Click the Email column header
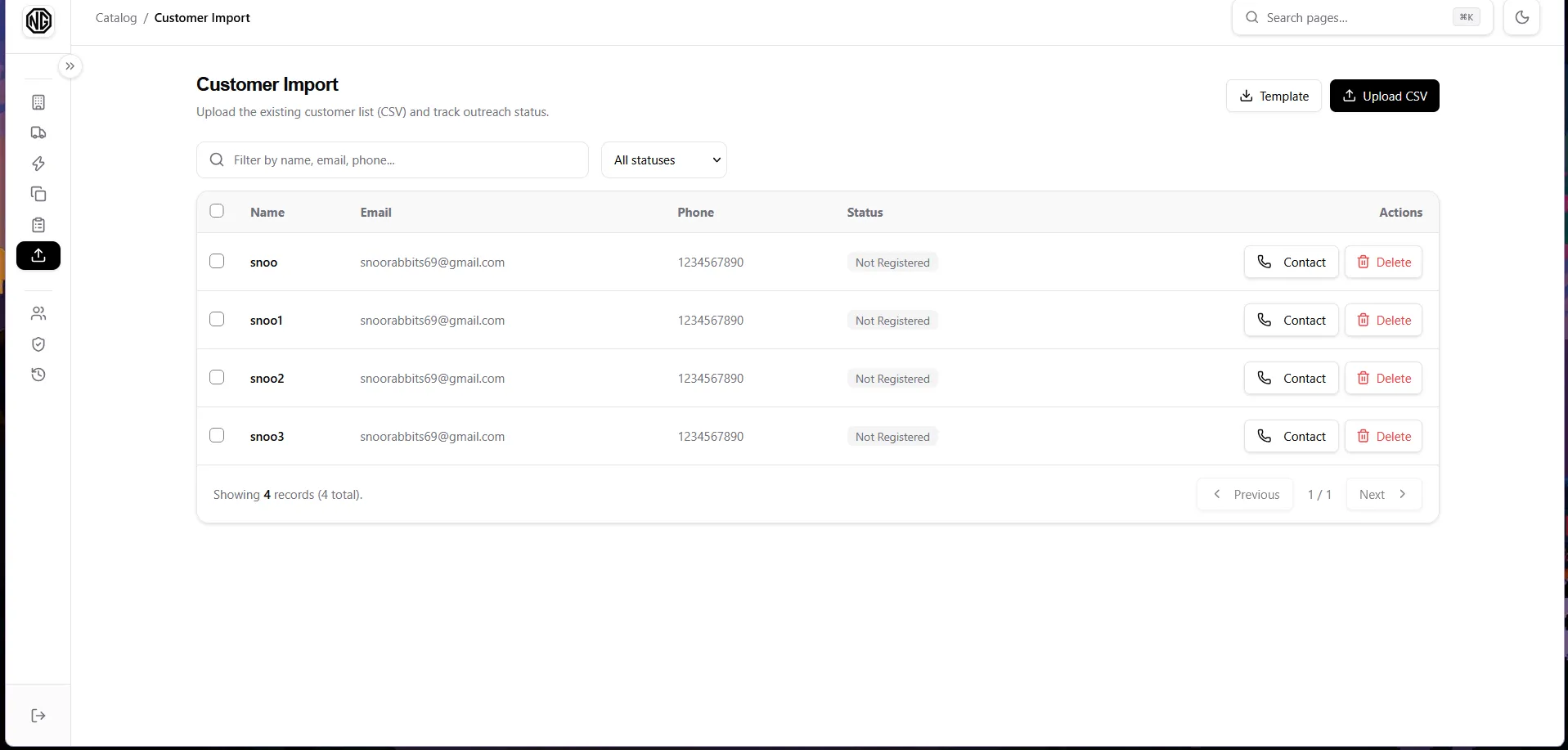 coord(375,212)
